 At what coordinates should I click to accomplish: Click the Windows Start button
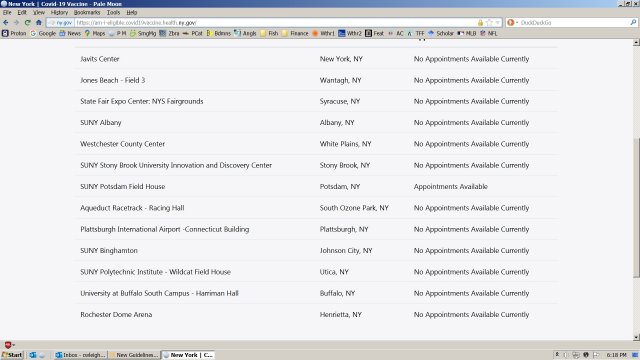pyautogui.click(x=12, y=355)
